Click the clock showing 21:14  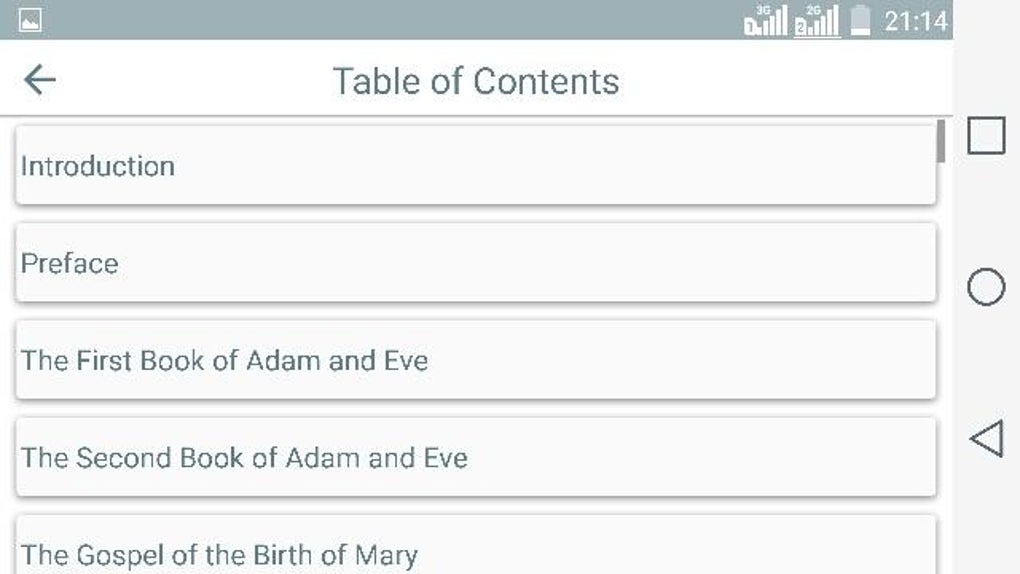(915, 21)
